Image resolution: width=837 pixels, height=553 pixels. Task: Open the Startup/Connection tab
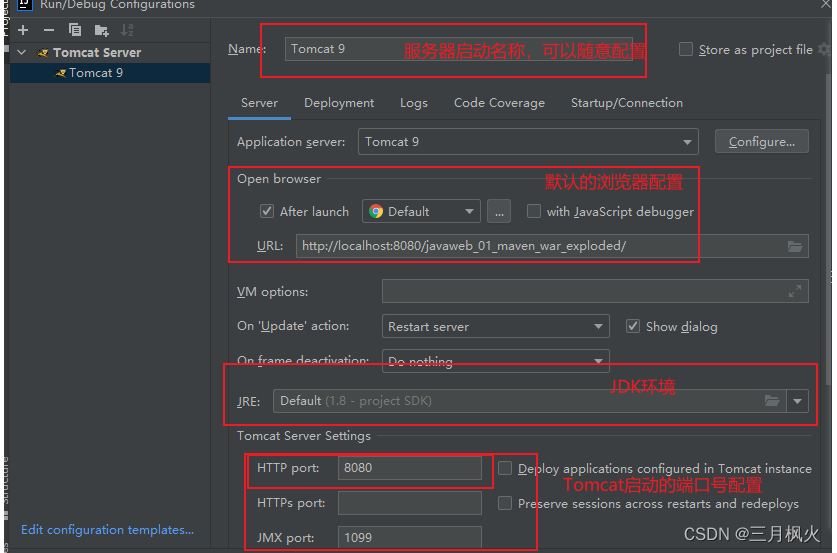click(x=626, y=103)
